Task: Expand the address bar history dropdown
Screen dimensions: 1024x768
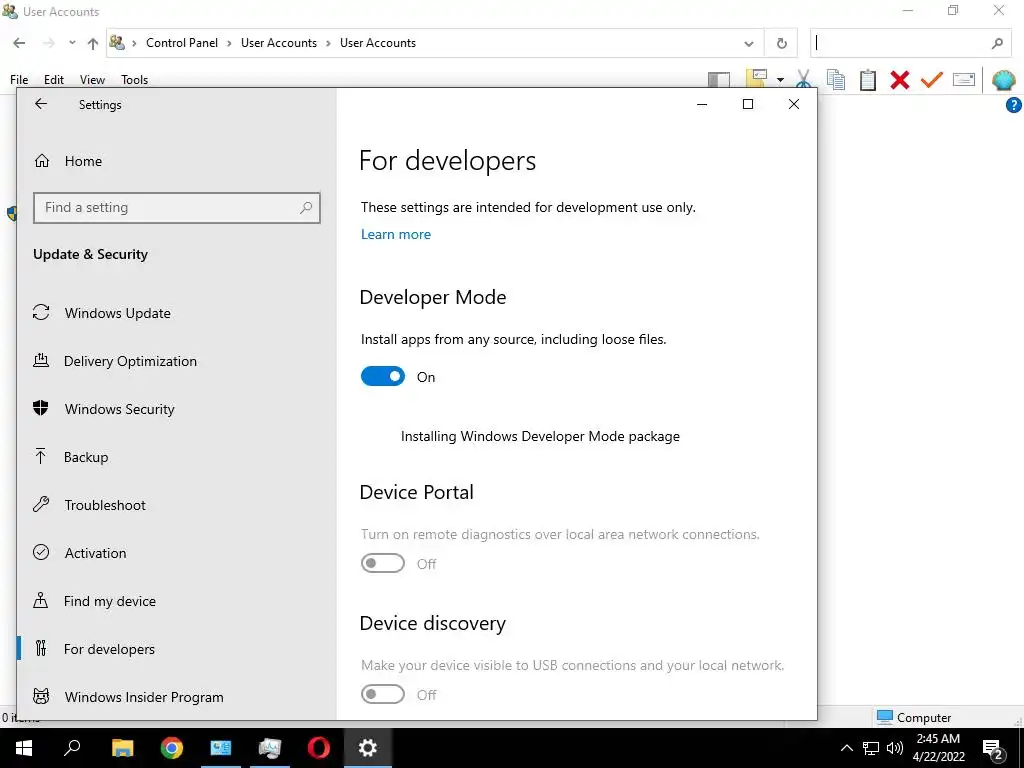Action: (749, 44)
